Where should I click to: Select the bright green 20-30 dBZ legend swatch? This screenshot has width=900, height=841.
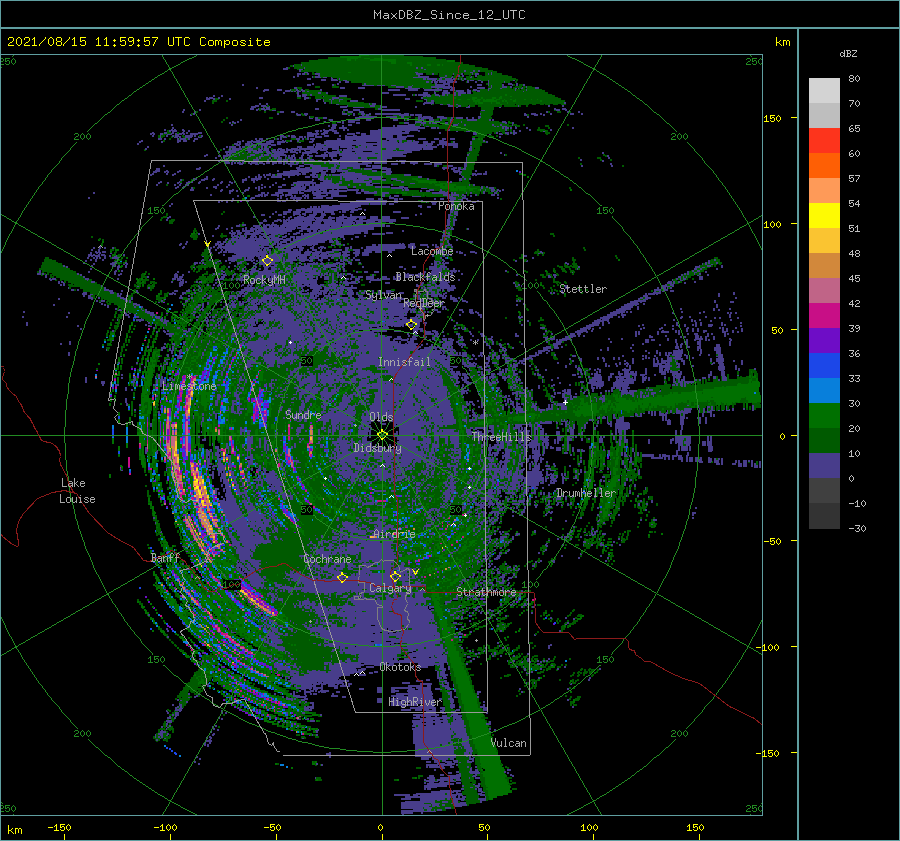(824, 416)
